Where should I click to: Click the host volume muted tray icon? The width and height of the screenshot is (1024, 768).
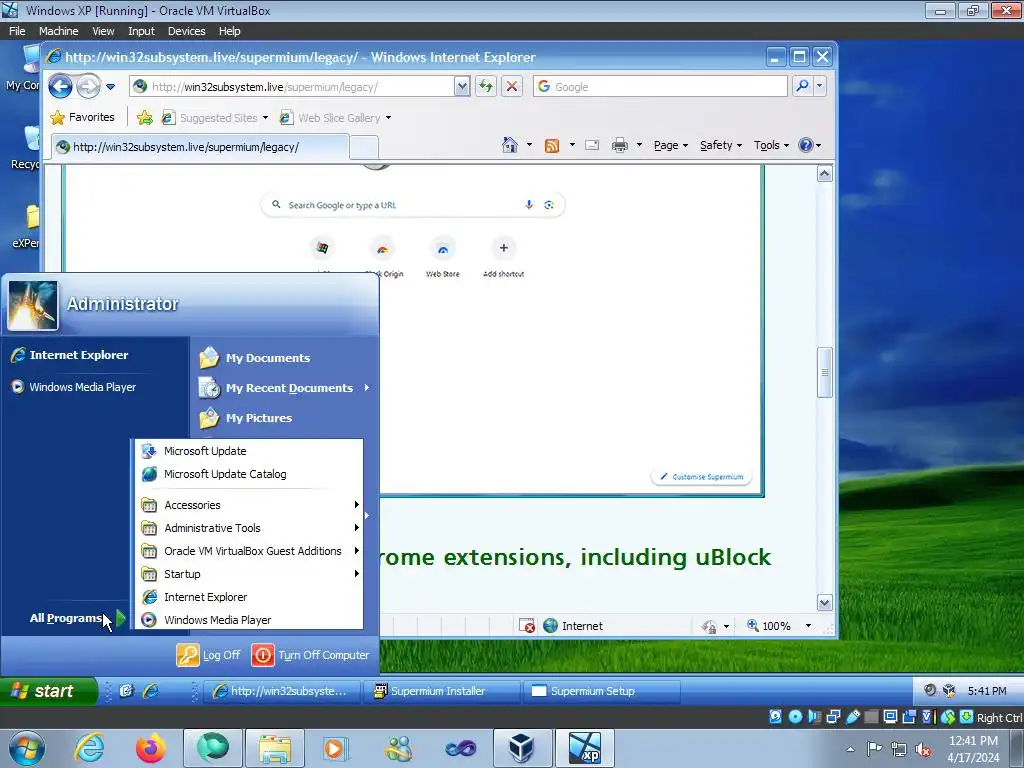923,749
